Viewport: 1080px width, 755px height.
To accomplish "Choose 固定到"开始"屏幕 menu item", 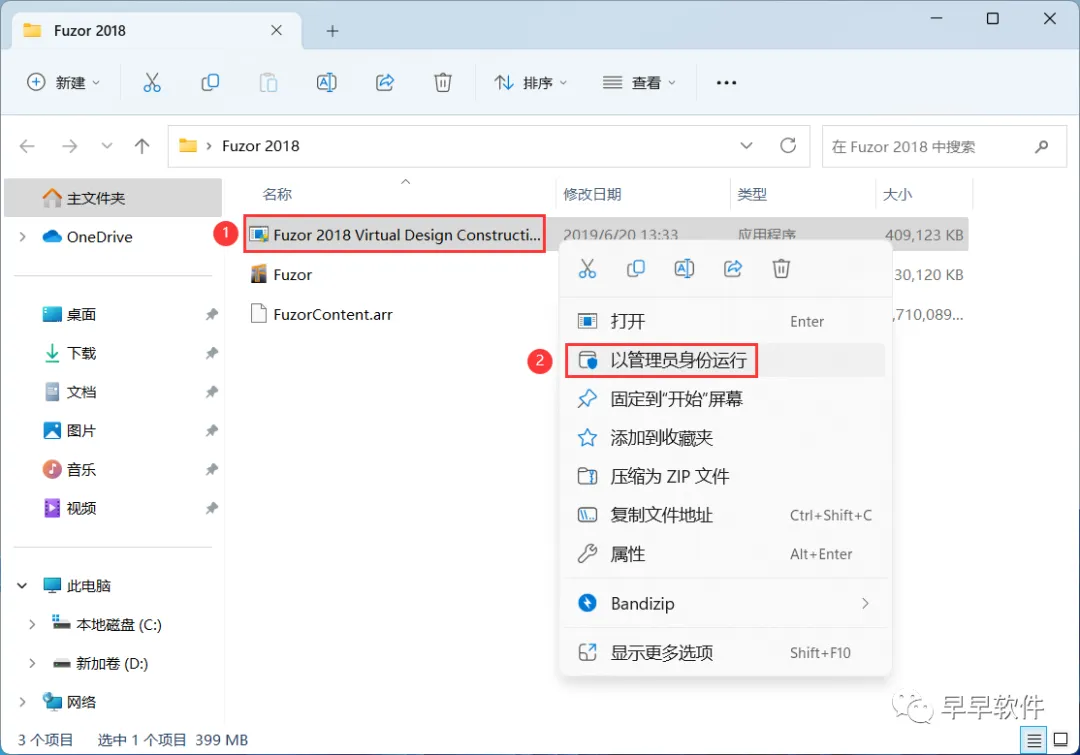I will coord(725,399).
